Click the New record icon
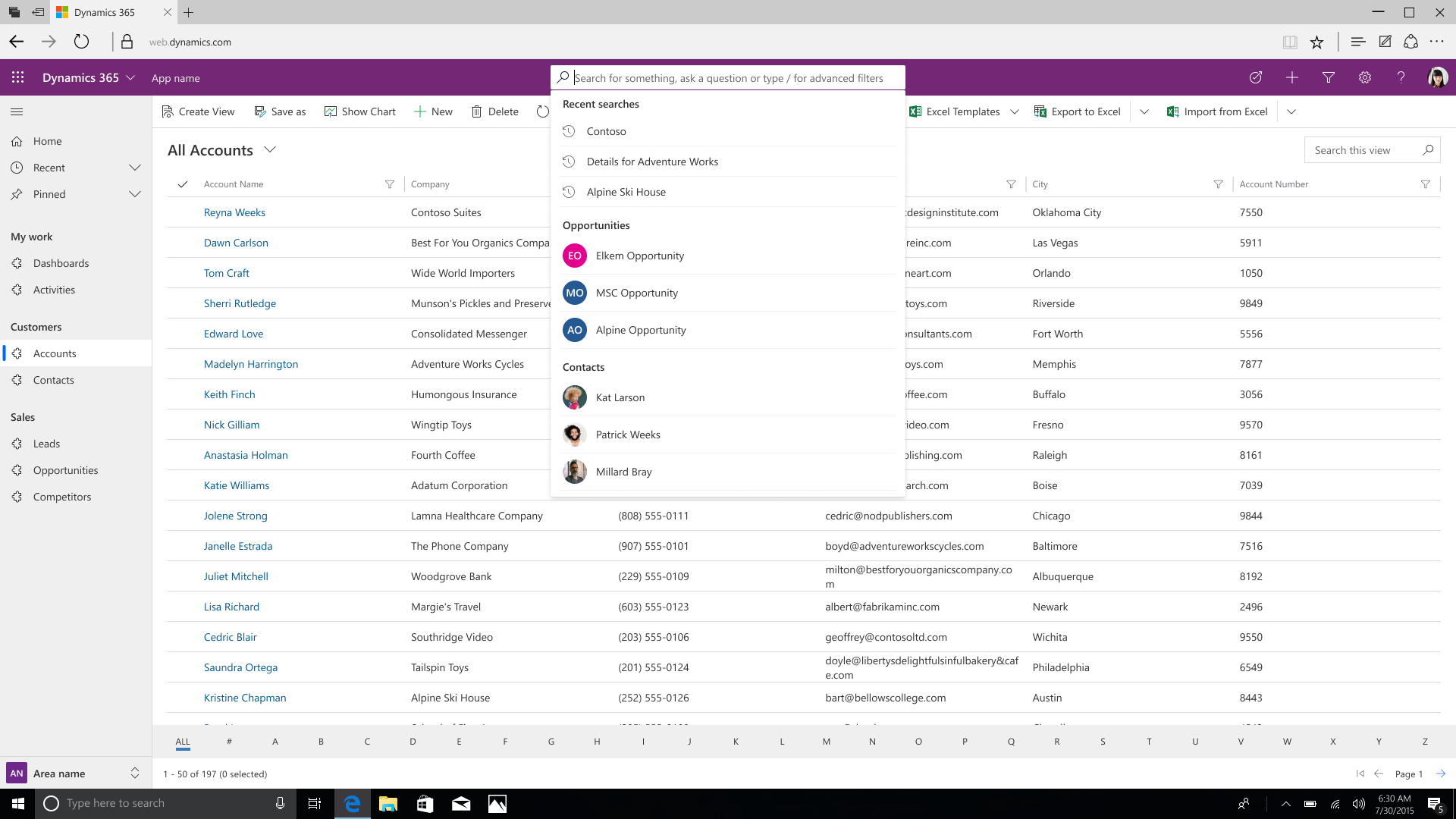The width and height of the screenshot is (1456, 819). point(1293,78)
